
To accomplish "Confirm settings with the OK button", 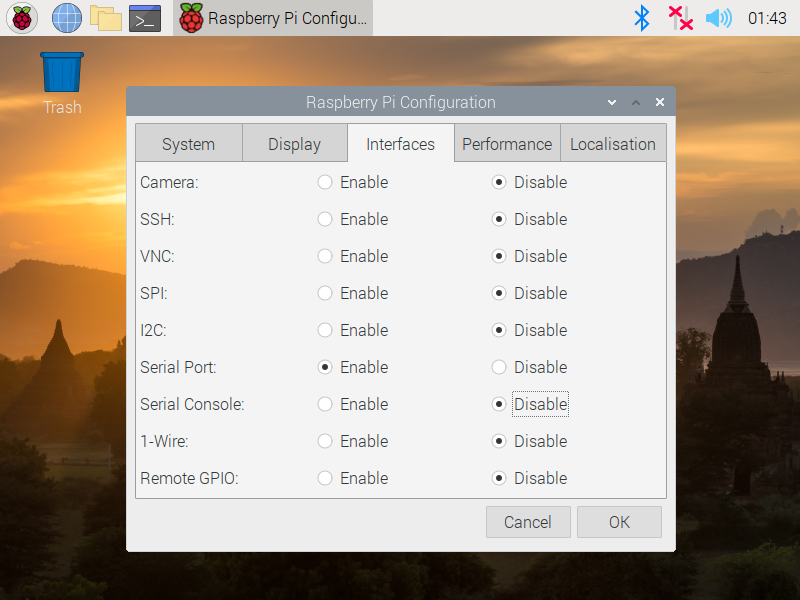I will pos(619,522).
